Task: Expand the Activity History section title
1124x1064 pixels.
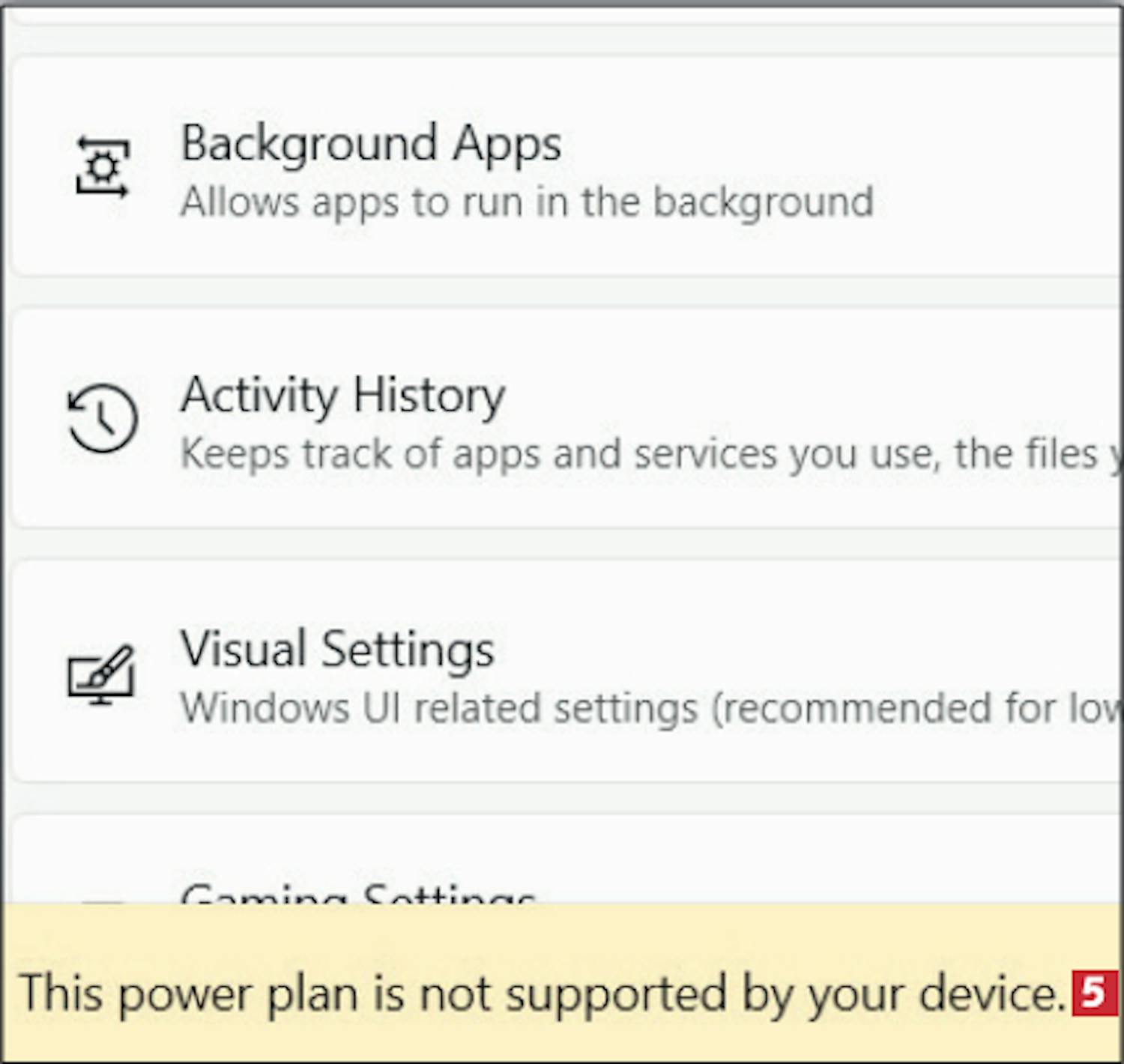Action: tap(343, 395)
